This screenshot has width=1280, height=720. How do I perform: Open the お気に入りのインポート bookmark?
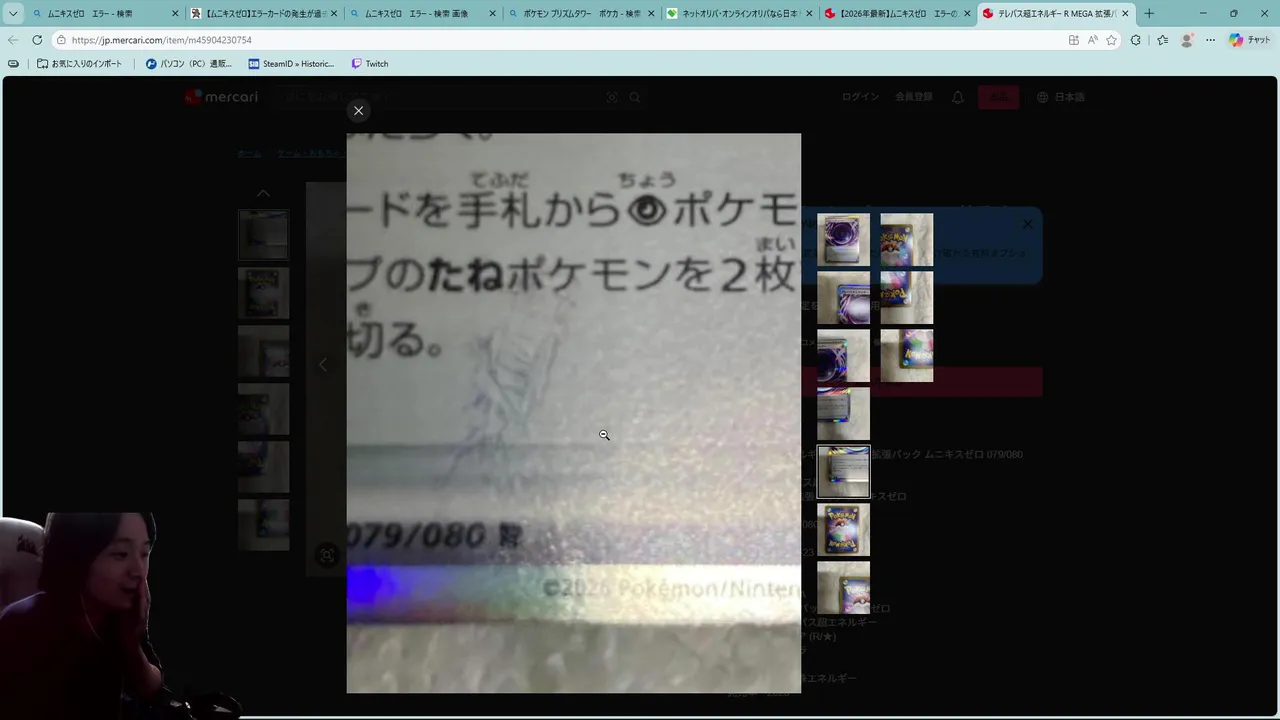pos(79,64)
